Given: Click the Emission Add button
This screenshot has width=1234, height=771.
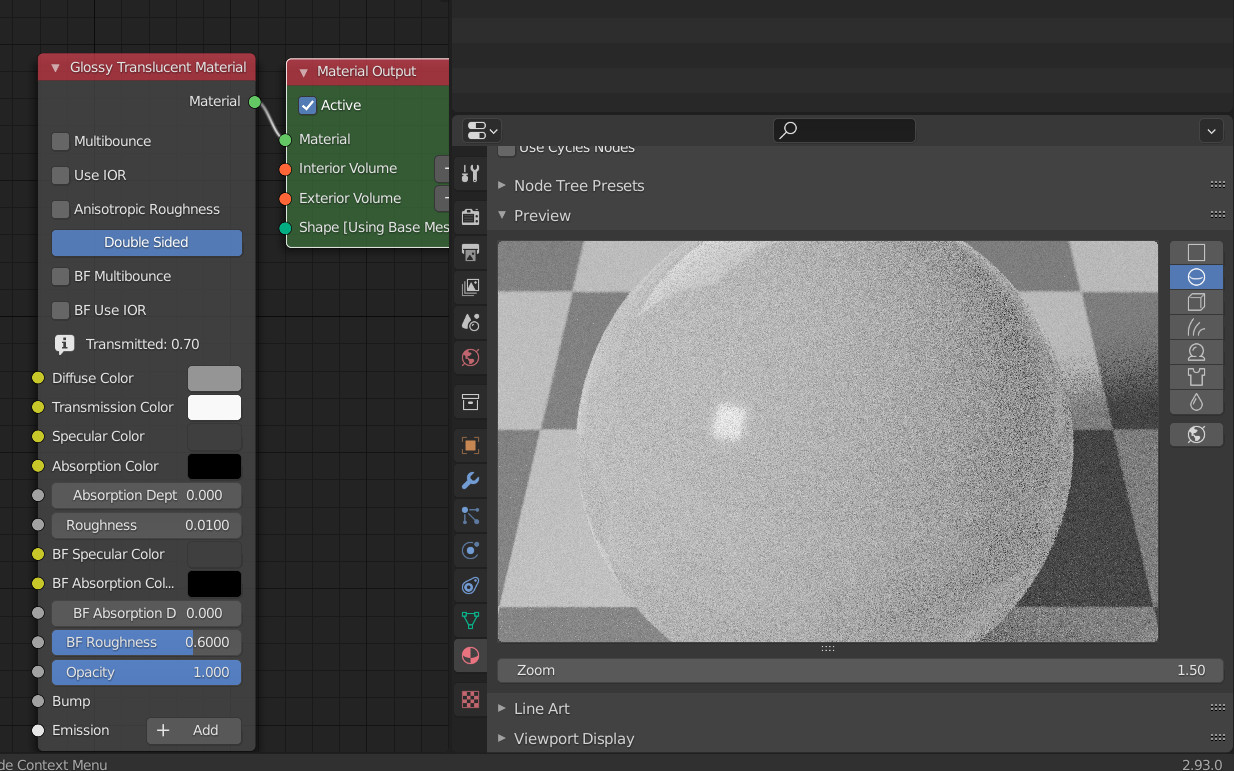Looking at the screenshot, I should [x=194, y=731].
